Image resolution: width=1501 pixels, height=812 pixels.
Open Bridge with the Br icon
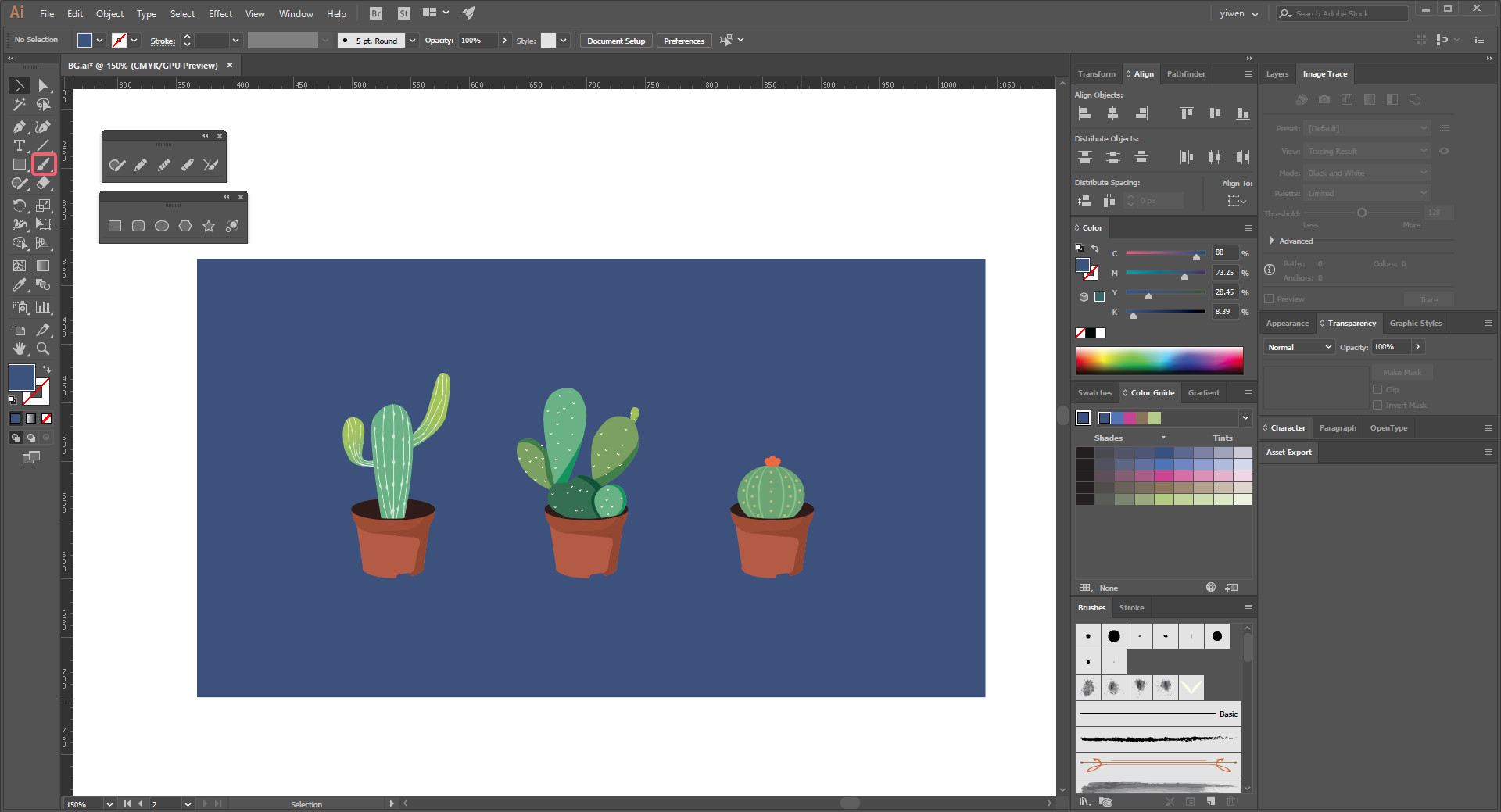pyautogui.click(x=376, y=13)
